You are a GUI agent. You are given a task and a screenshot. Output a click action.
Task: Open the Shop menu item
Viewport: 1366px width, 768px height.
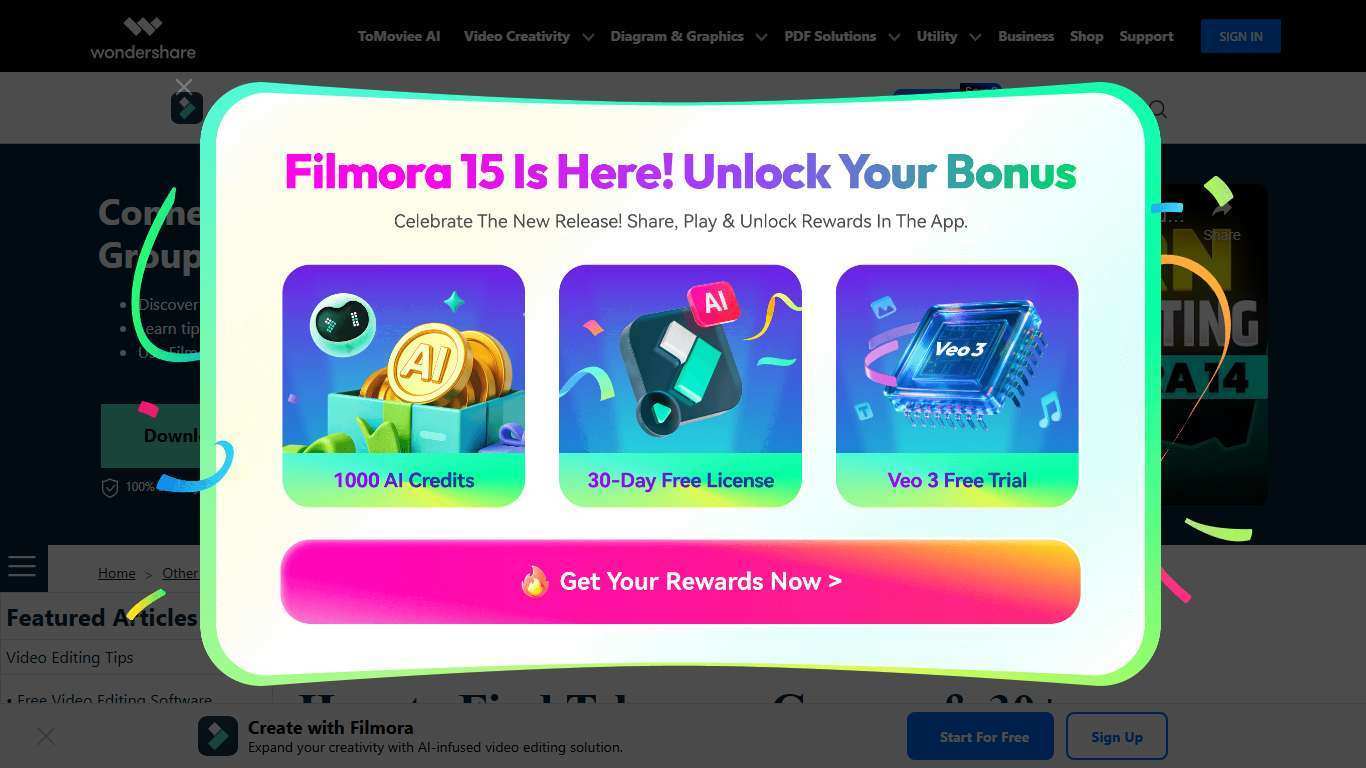coord(1086,36)
